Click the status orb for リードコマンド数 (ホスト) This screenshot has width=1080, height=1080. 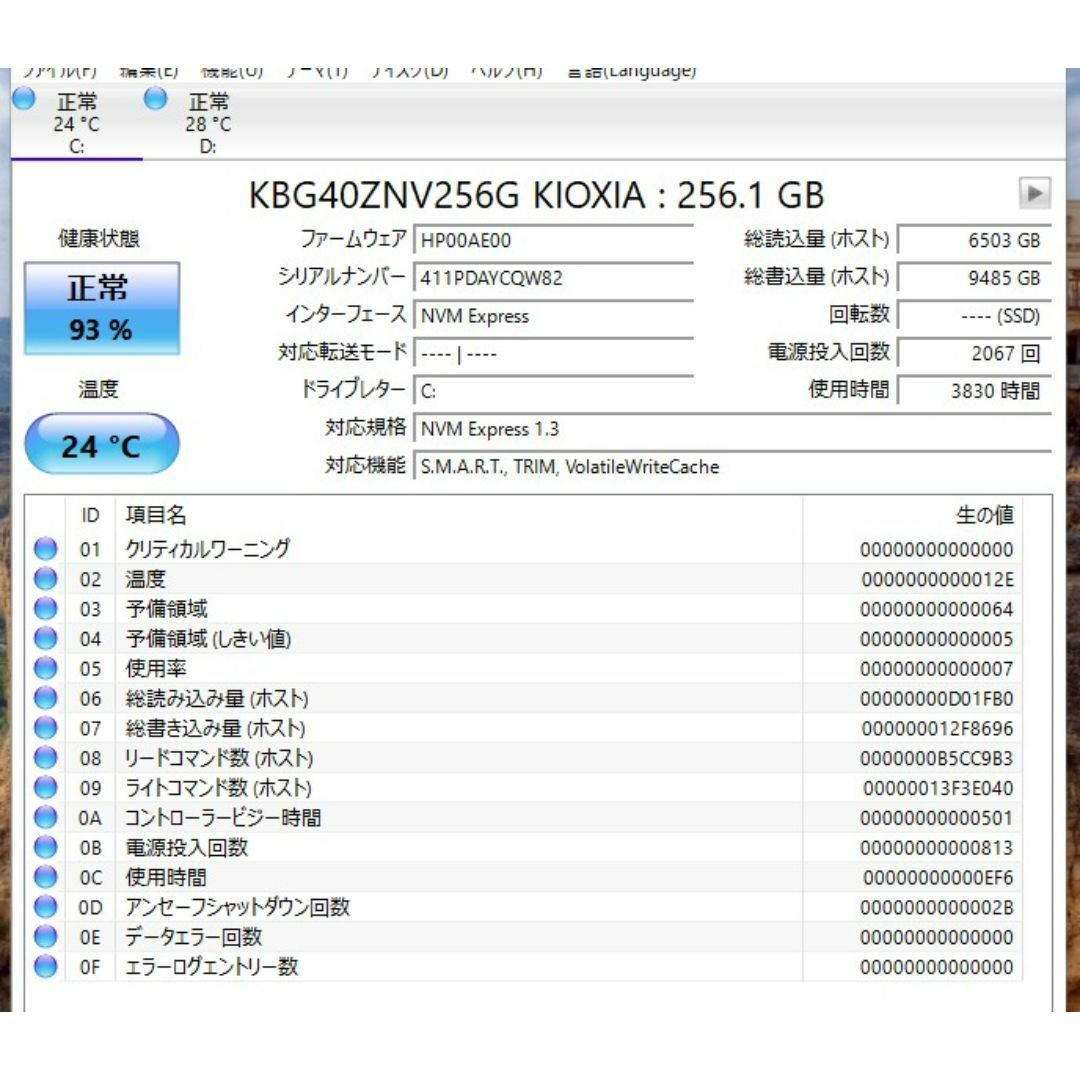(x=45, y=758)
